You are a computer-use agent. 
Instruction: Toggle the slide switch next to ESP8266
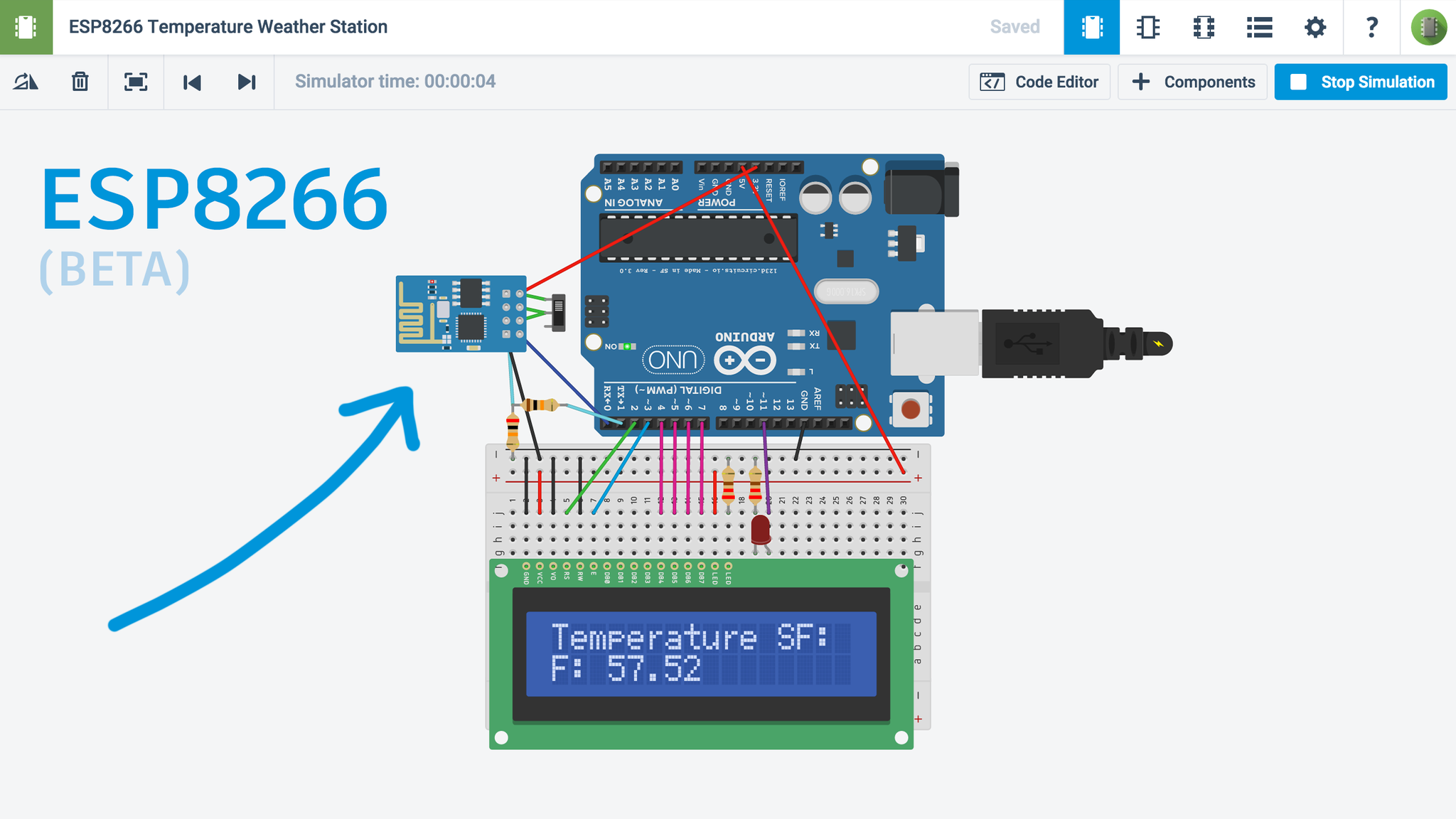click(x=559, y=312)
